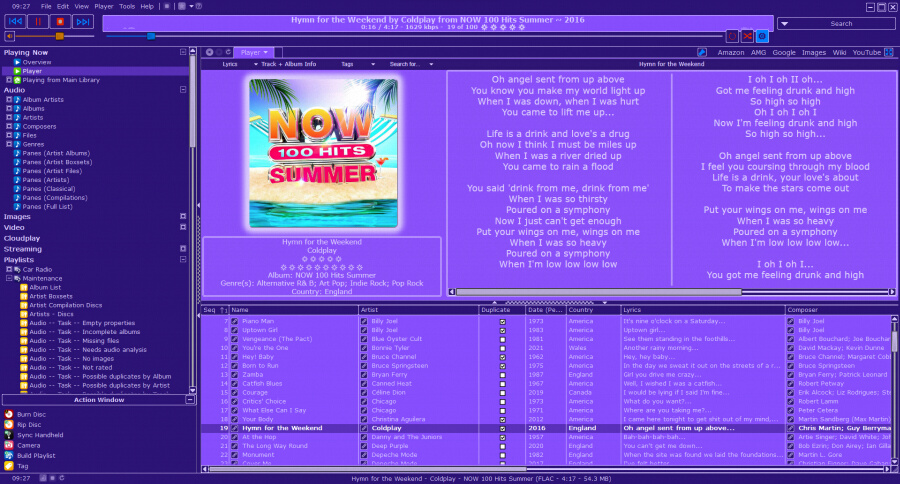Pause the playing track
This screenshot has width=900, height=484.
click(x=38, y=22)
